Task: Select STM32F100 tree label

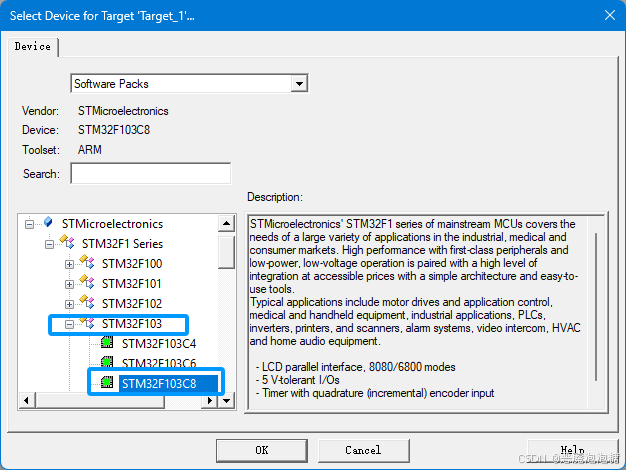Action: pyautogui.click(x=132, y=264)
